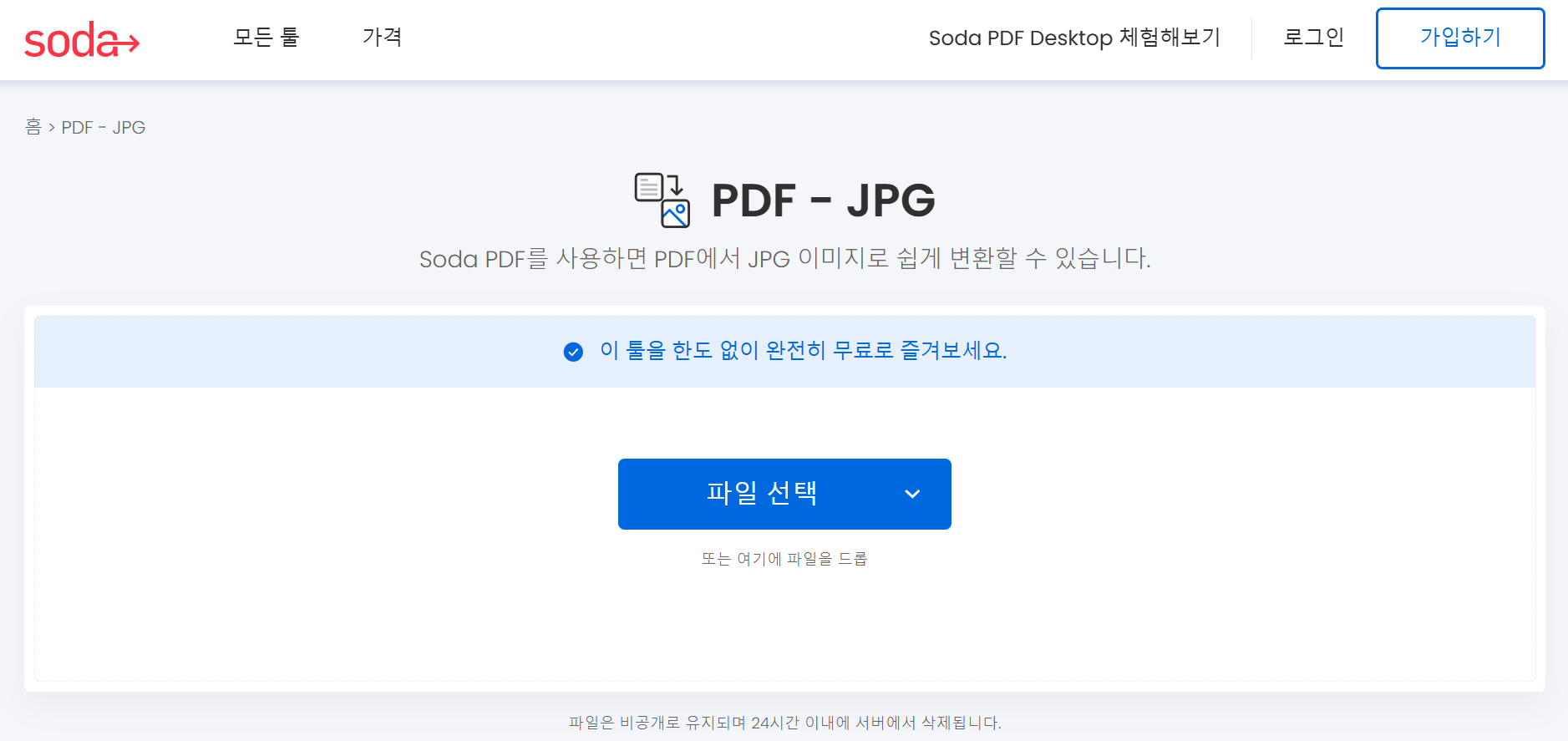Click the 또는 여기에 파일을 드롭 text
Screen dimensions: 1568x741
point(784,558)
